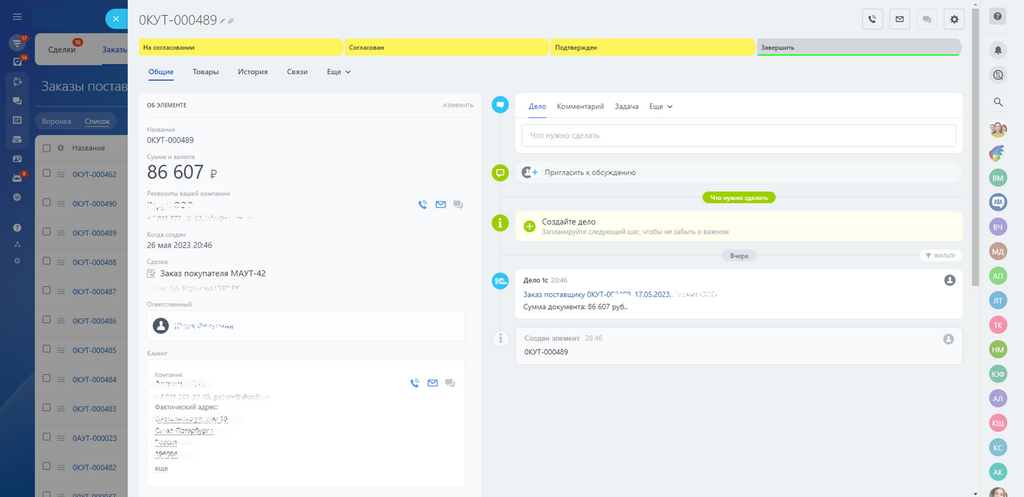
Task: Click the email button in header
Action: 899,20
